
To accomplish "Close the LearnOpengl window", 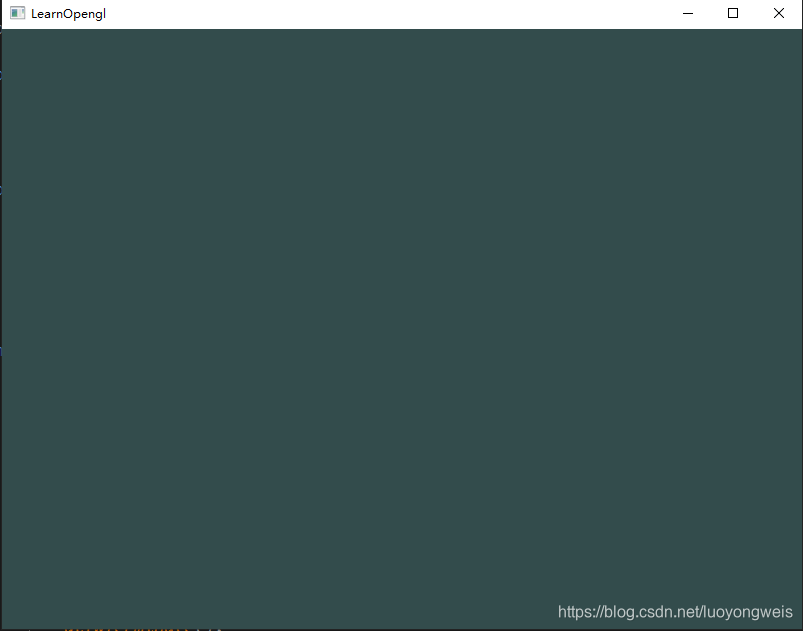I will point(778,13).
